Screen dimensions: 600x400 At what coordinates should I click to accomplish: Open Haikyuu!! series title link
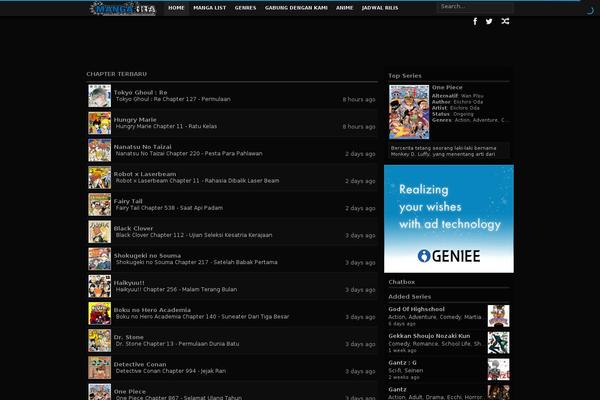click(x=129, y=282)
